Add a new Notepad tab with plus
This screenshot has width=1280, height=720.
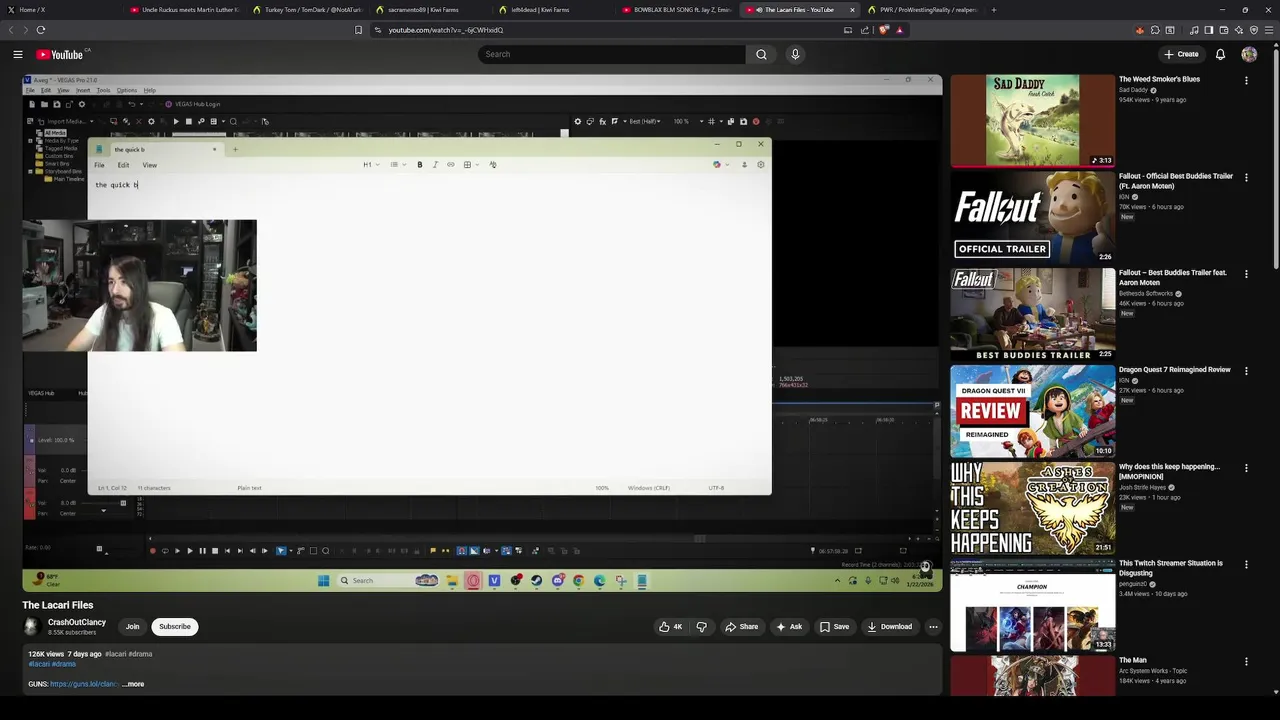[x=235, y=150]
